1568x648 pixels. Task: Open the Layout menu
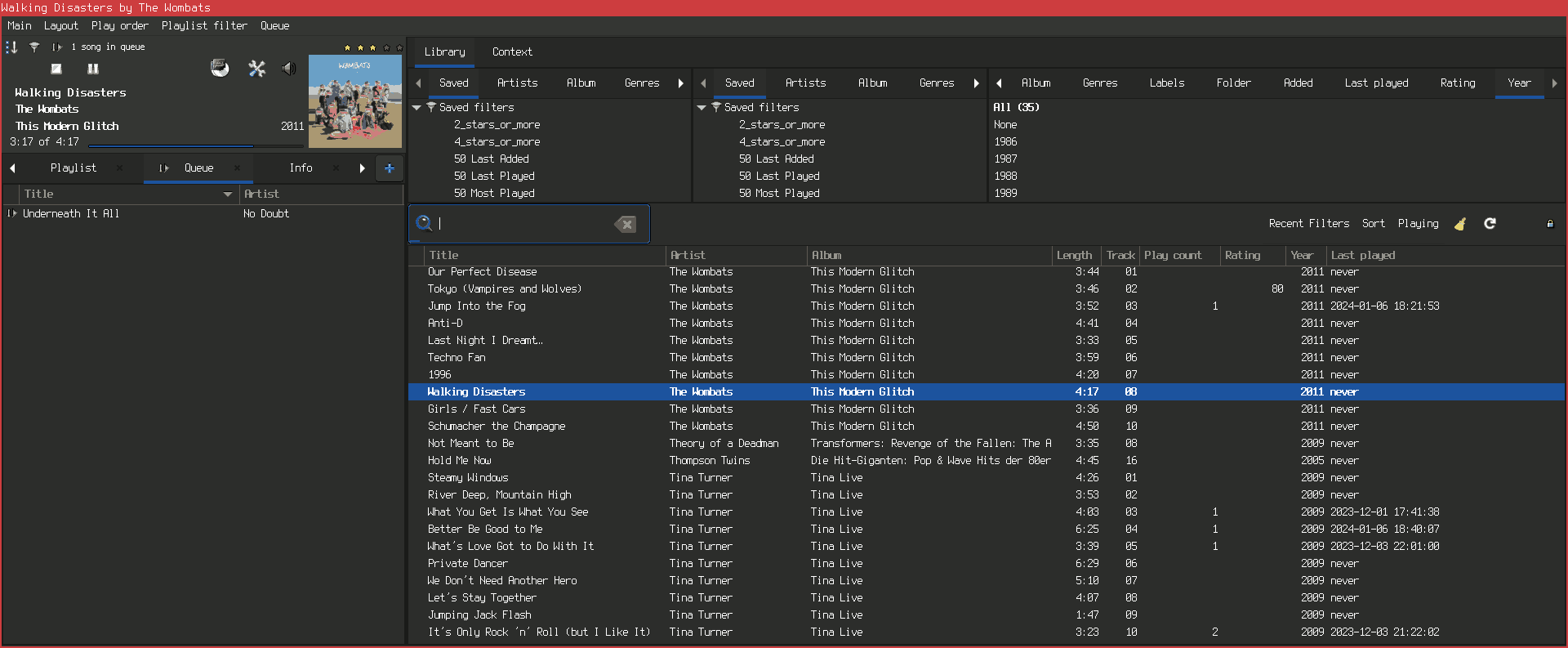61,25
